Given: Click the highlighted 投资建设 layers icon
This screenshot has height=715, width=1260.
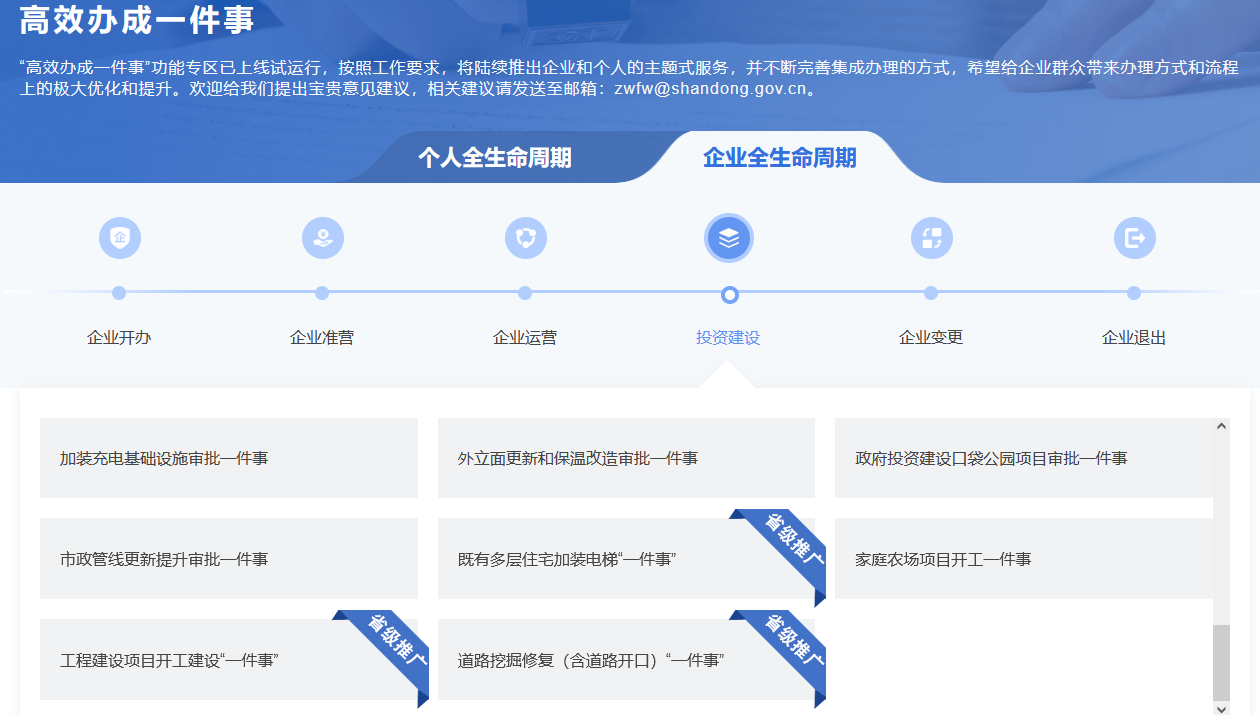Looking at the screenshot, I should coord(728,238).
